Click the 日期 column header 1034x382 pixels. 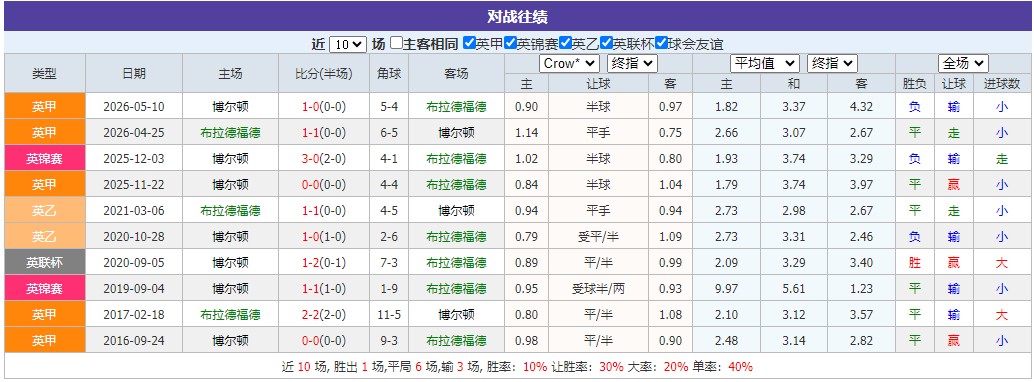pyautogui.click(x=134, y=73)
